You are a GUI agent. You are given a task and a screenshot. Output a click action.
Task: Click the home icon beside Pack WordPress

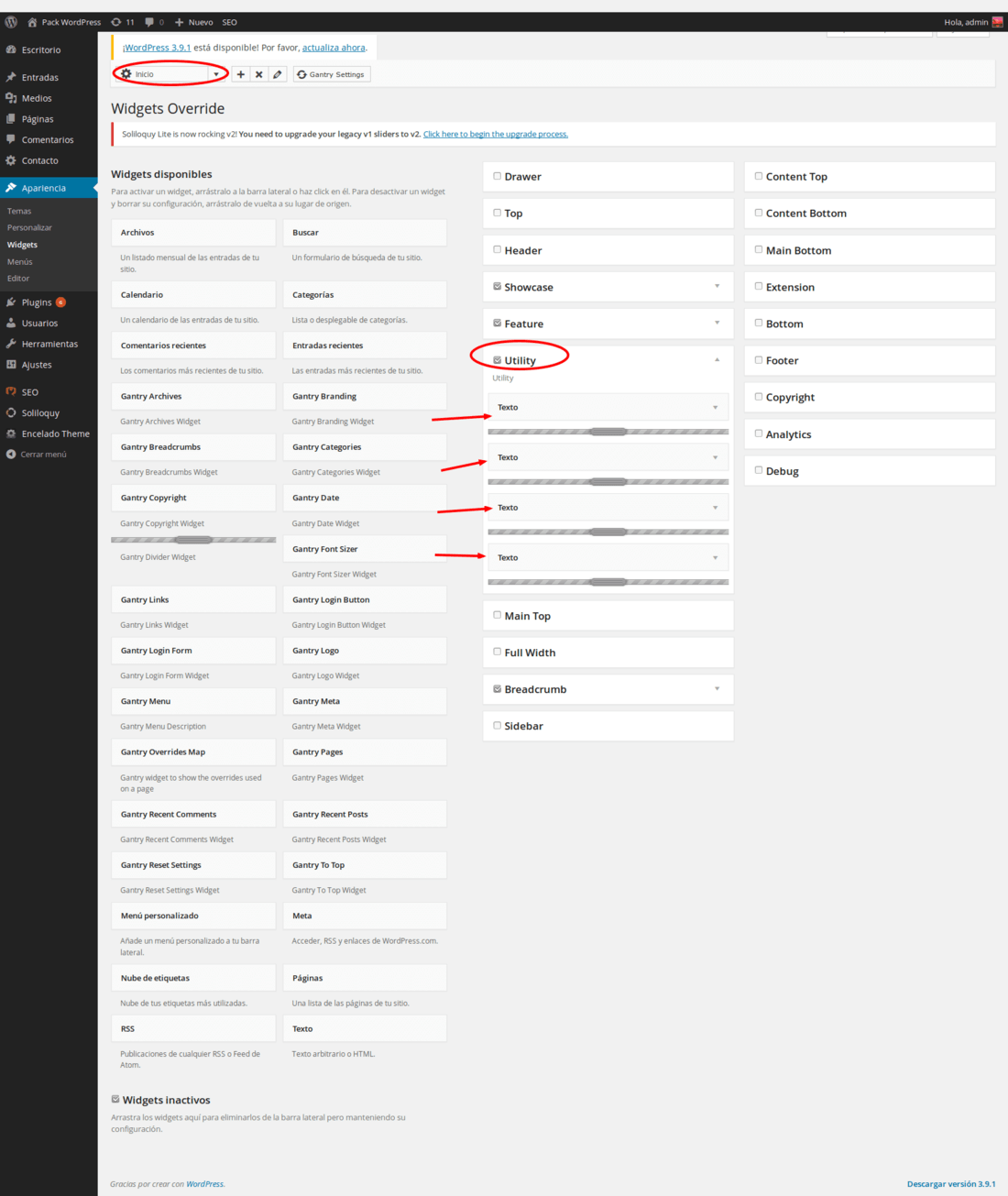(32, 22)
